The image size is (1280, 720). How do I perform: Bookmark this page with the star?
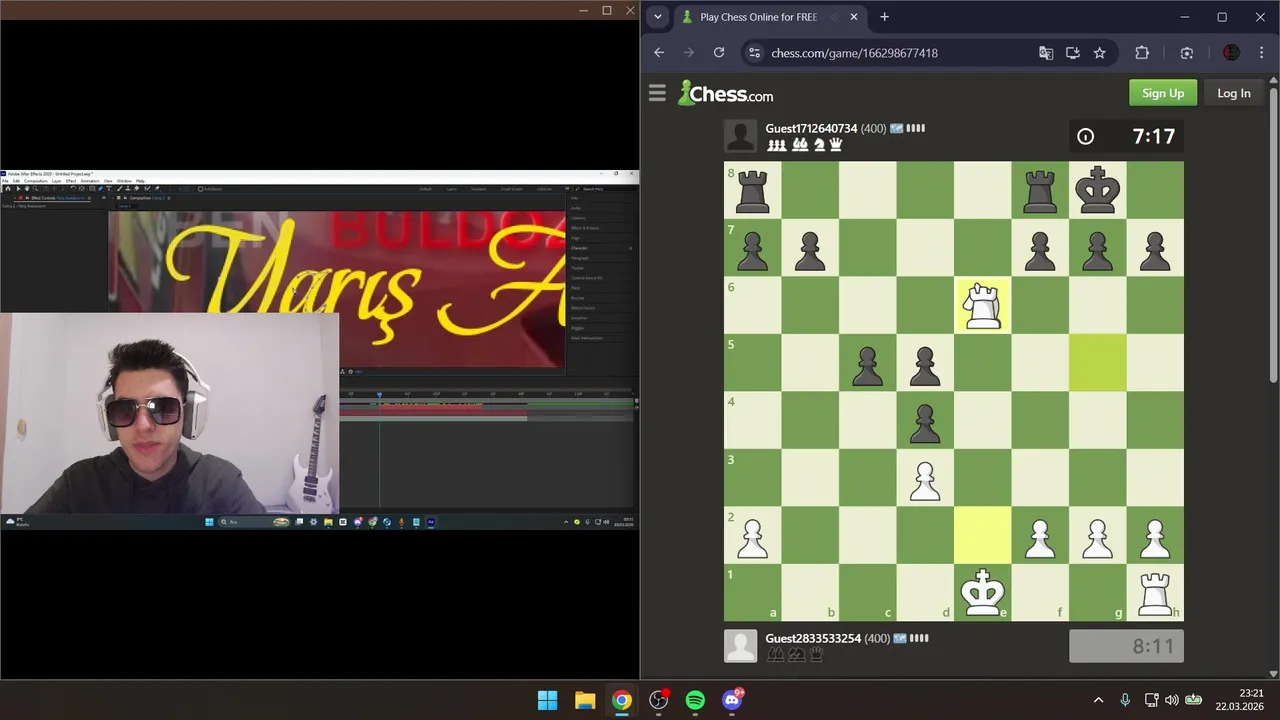pos(1100,53)
